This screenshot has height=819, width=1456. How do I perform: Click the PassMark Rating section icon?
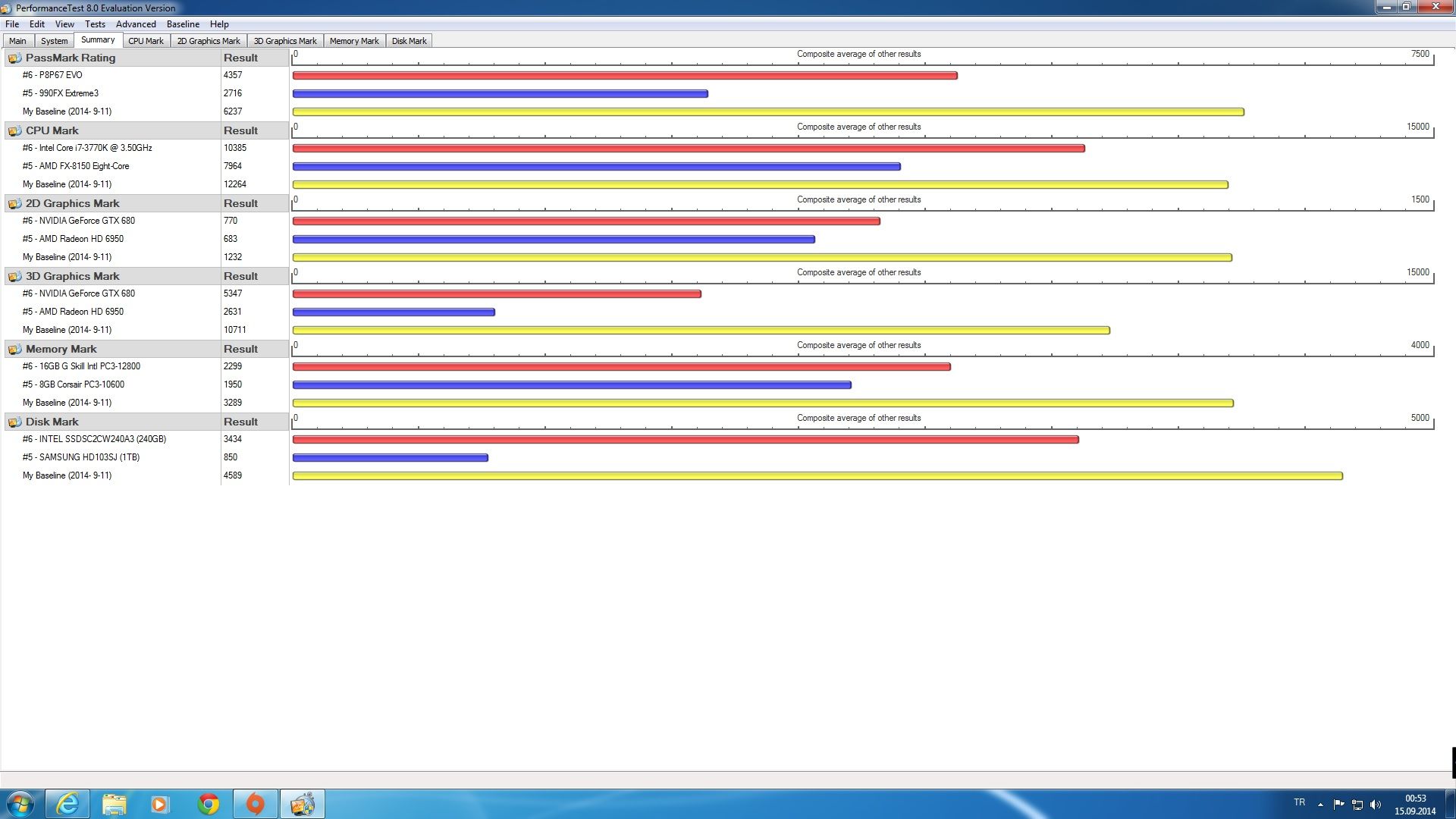point(14,58)
